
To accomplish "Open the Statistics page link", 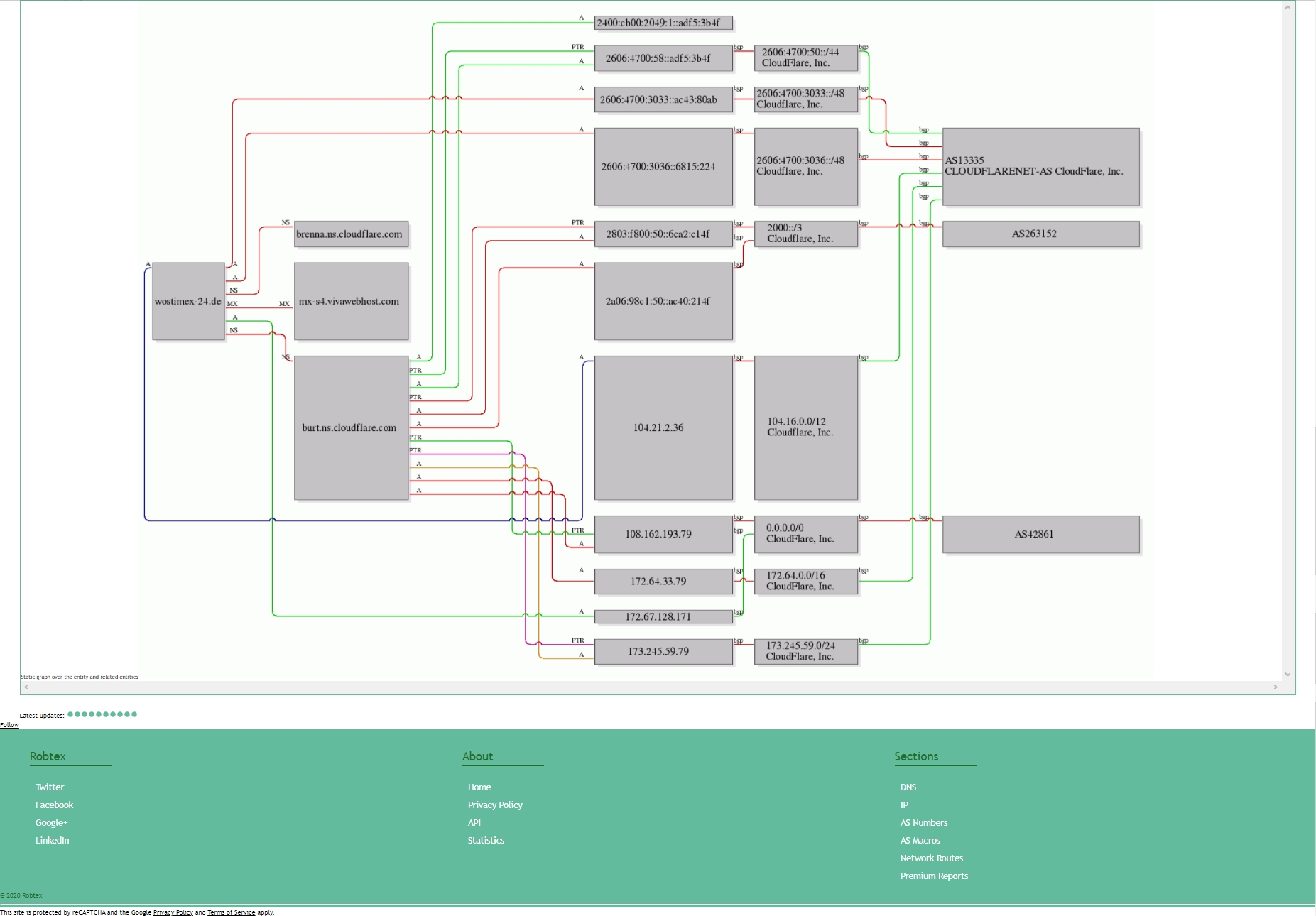I will tap(486, 840).
